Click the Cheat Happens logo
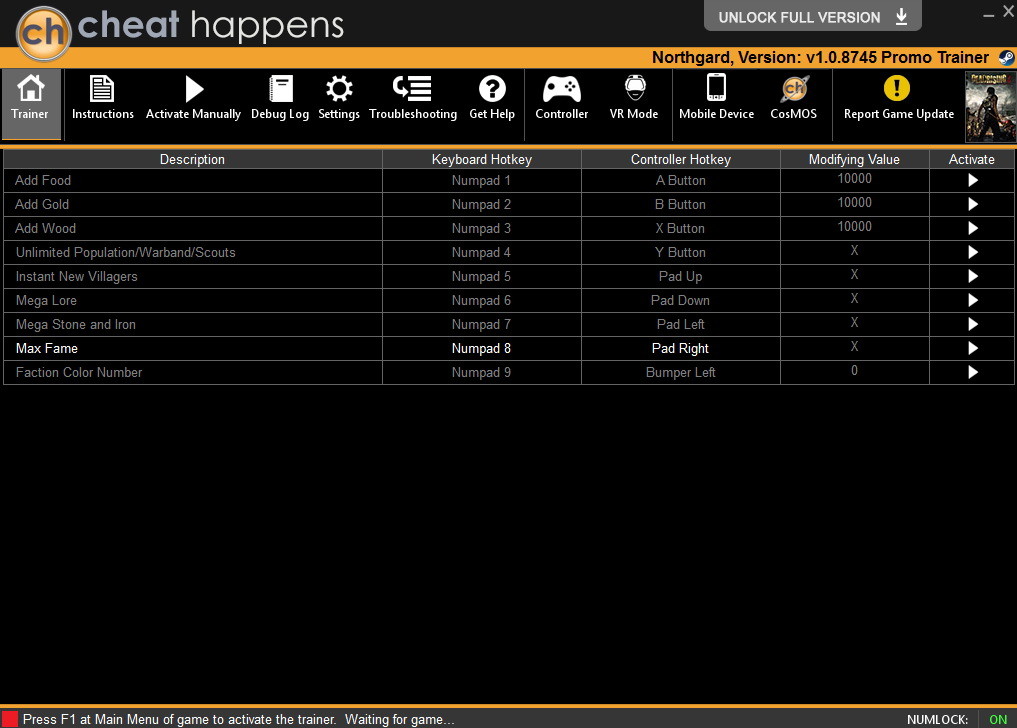 coord(43,33)
